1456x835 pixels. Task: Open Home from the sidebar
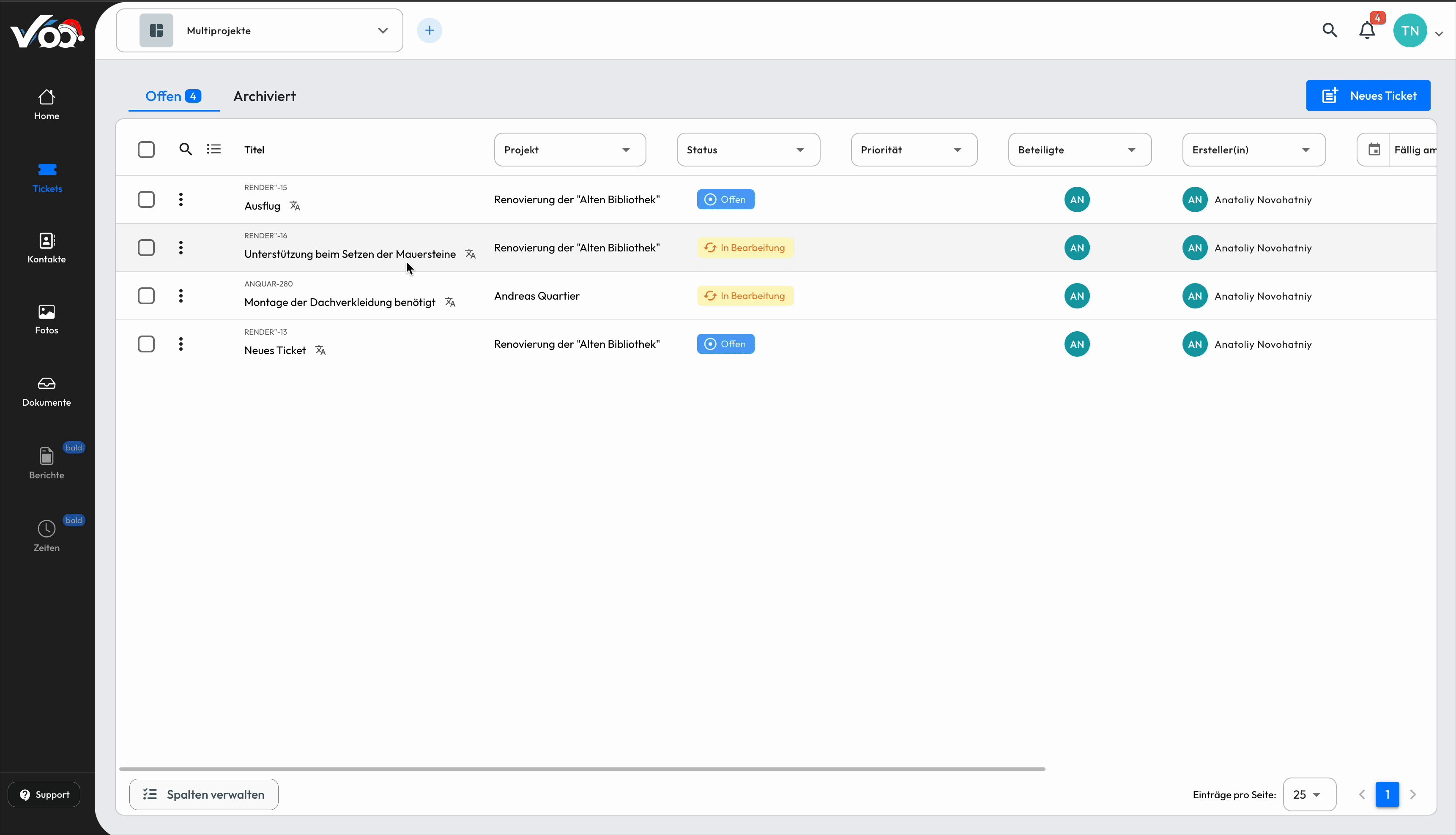tap(46, 104)
